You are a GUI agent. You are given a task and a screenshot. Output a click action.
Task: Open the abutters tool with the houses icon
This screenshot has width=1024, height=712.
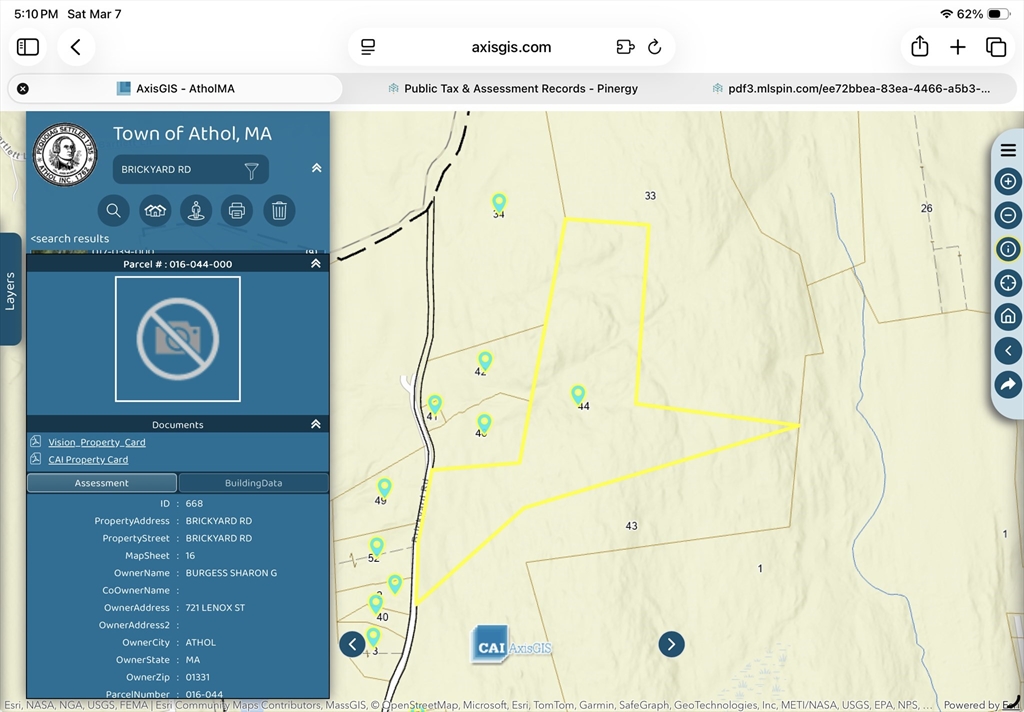[x=154, y=210]
